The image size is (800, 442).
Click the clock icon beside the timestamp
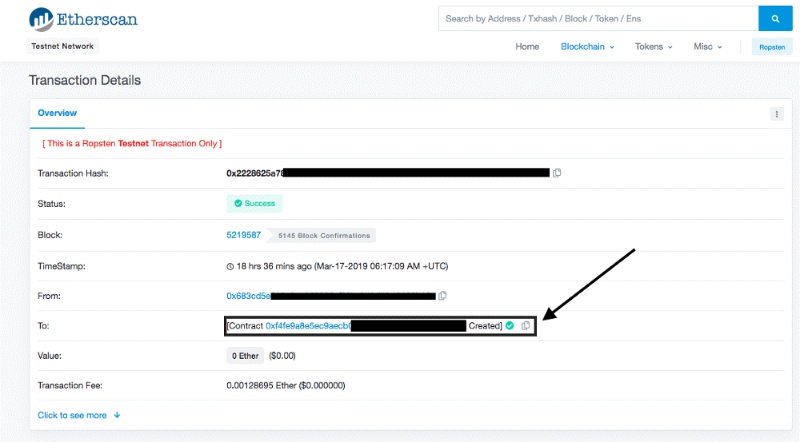pyautogui.click(x=231, y=266)
